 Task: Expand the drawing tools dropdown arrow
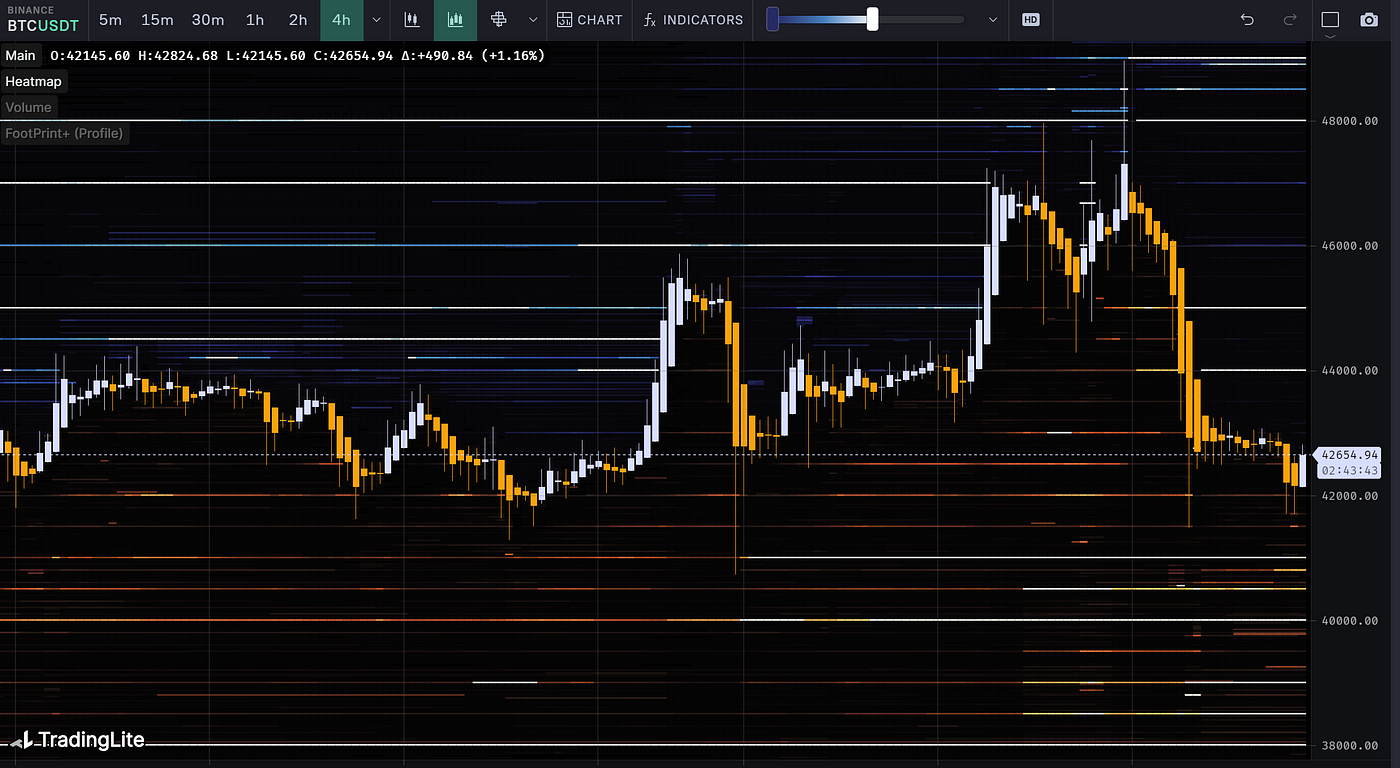pyautogui.click(x=533, y=19)
